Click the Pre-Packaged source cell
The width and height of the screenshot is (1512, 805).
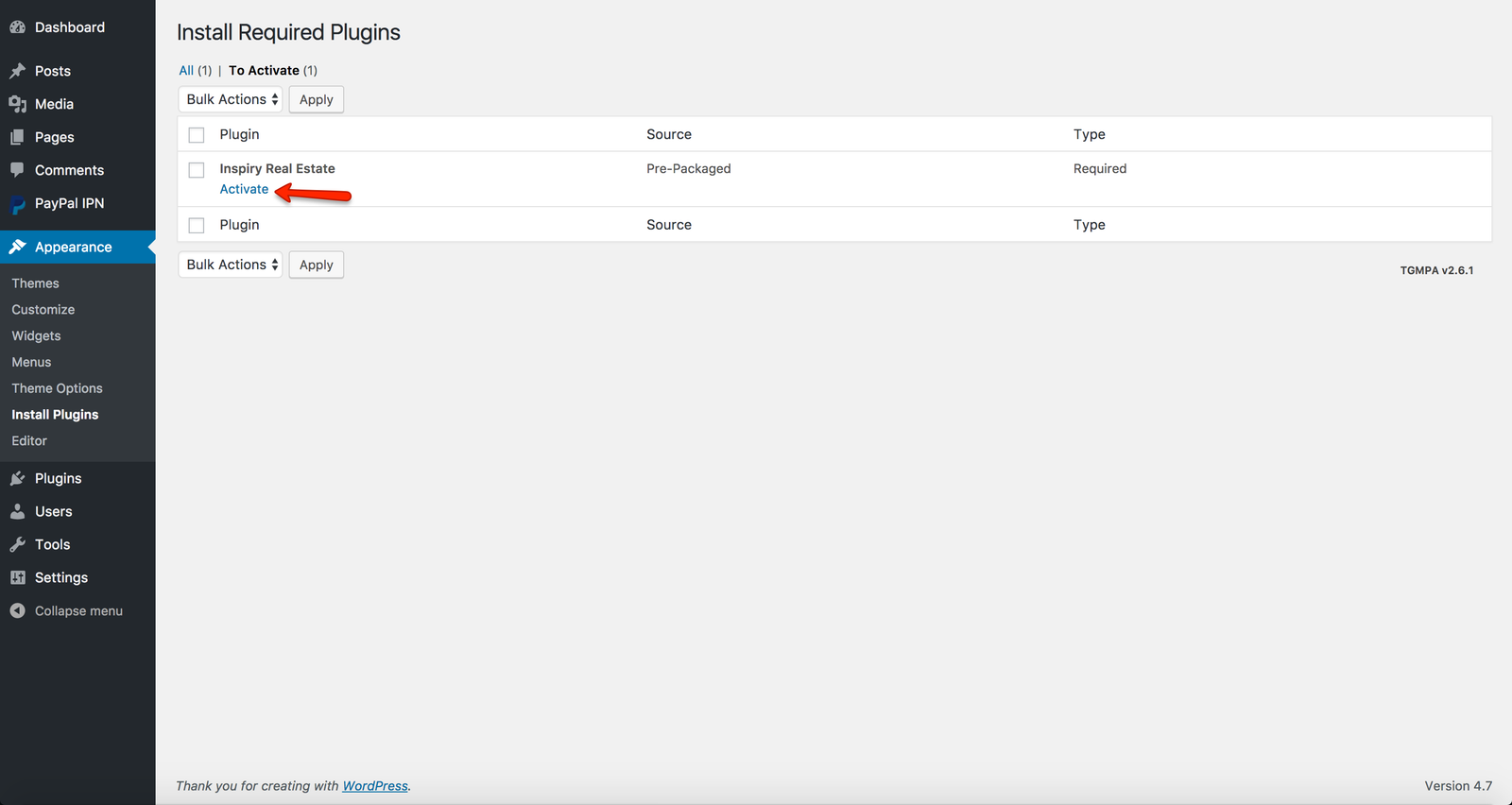(x=689, y=168)
